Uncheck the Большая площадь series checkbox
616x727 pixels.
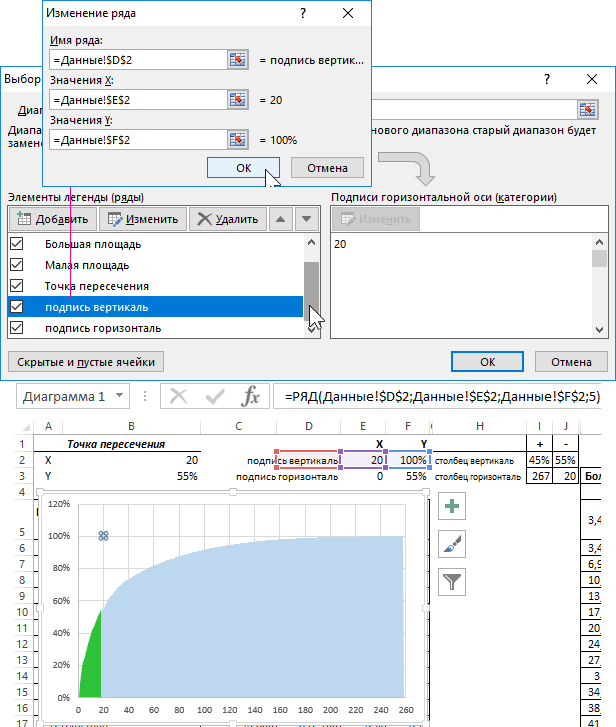click(x=16, y=244)
